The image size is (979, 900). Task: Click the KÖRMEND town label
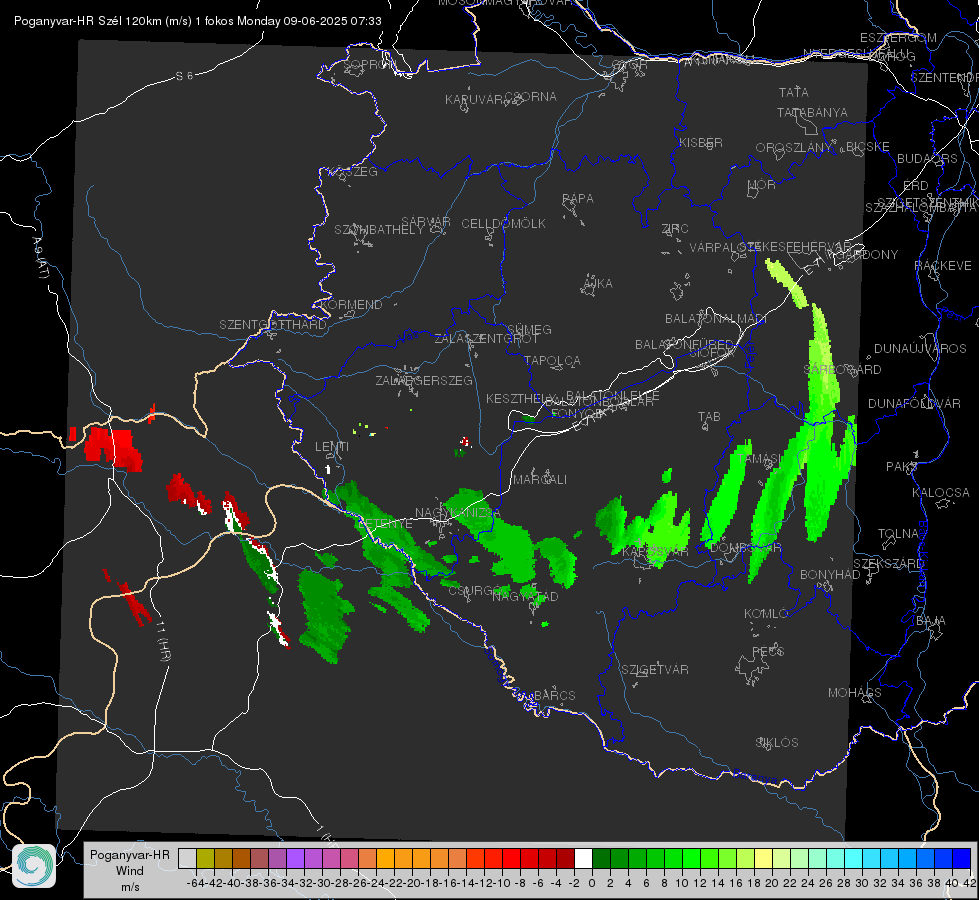pos(352,305)
